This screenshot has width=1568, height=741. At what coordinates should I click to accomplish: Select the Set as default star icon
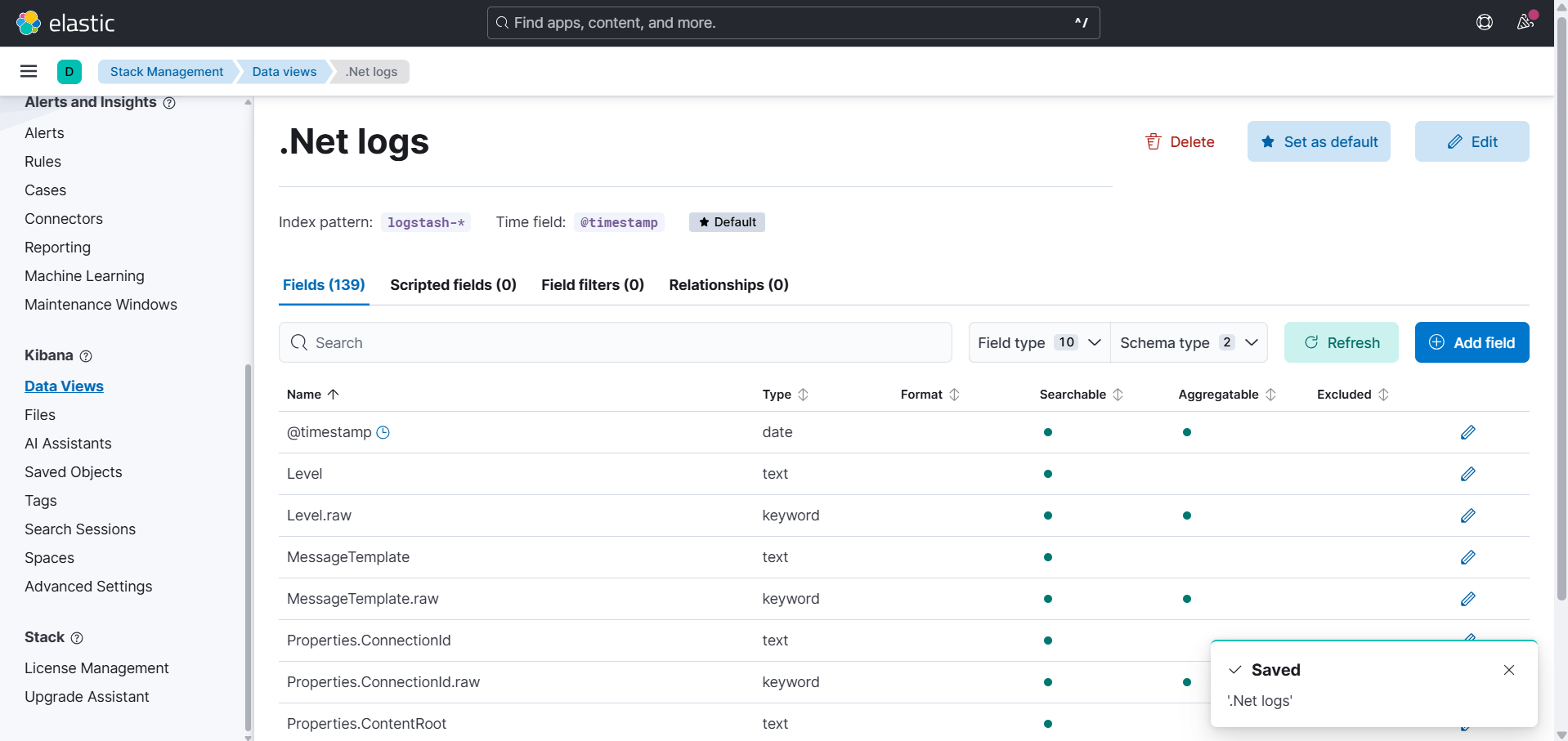(1268, 141)
